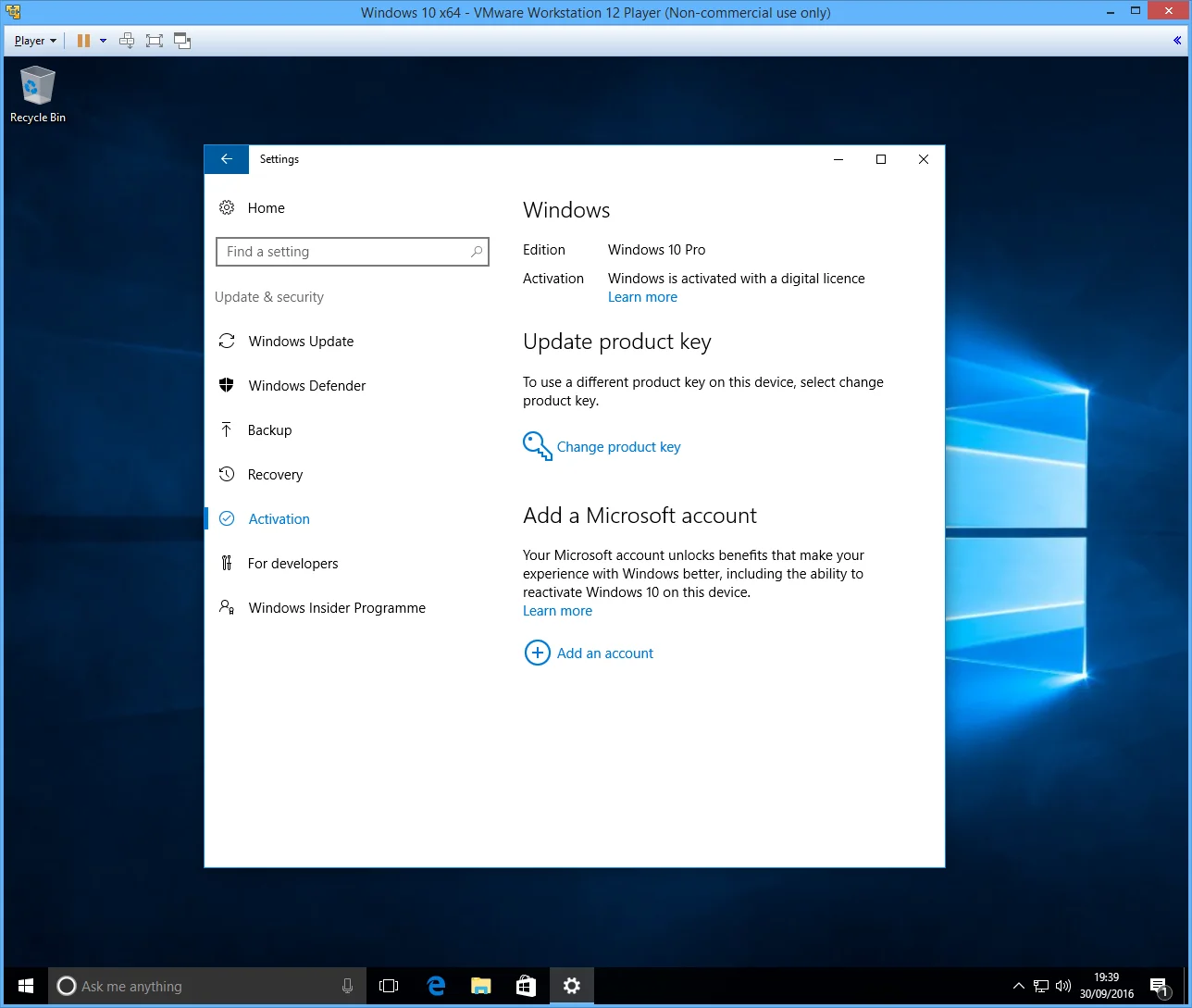Select the Recycle Bin desktop icon

click(38, 93)
